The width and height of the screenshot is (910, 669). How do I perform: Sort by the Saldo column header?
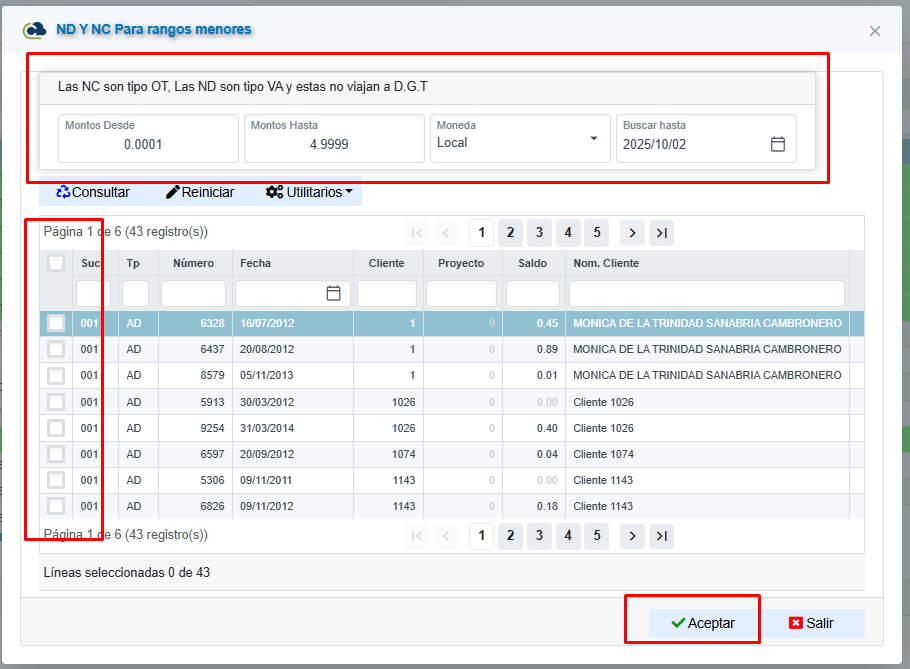point(532,263)
